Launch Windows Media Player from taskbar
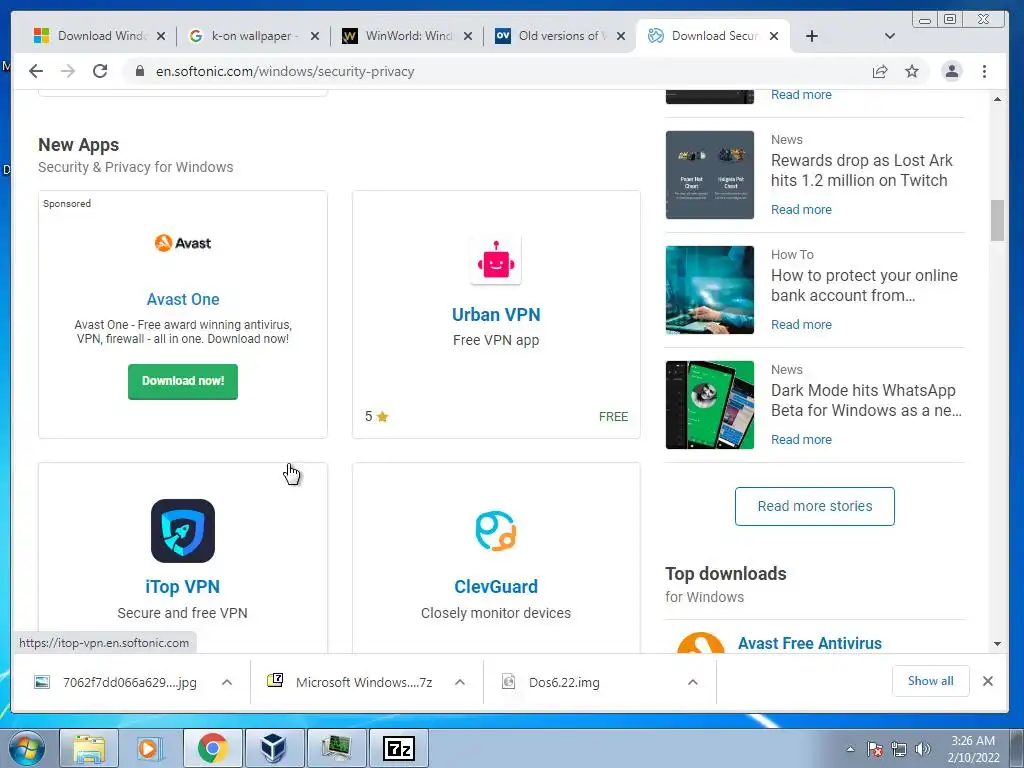 150,748
